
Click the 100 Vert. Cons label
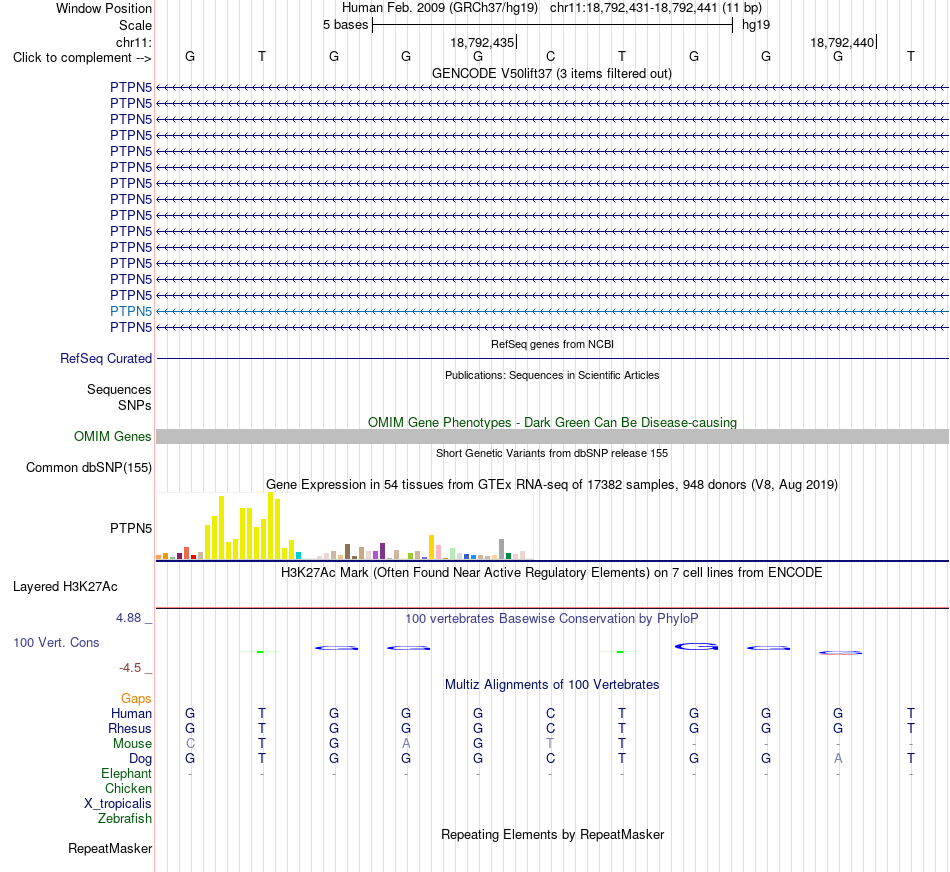pyautogui.click(x=56, y=642)
